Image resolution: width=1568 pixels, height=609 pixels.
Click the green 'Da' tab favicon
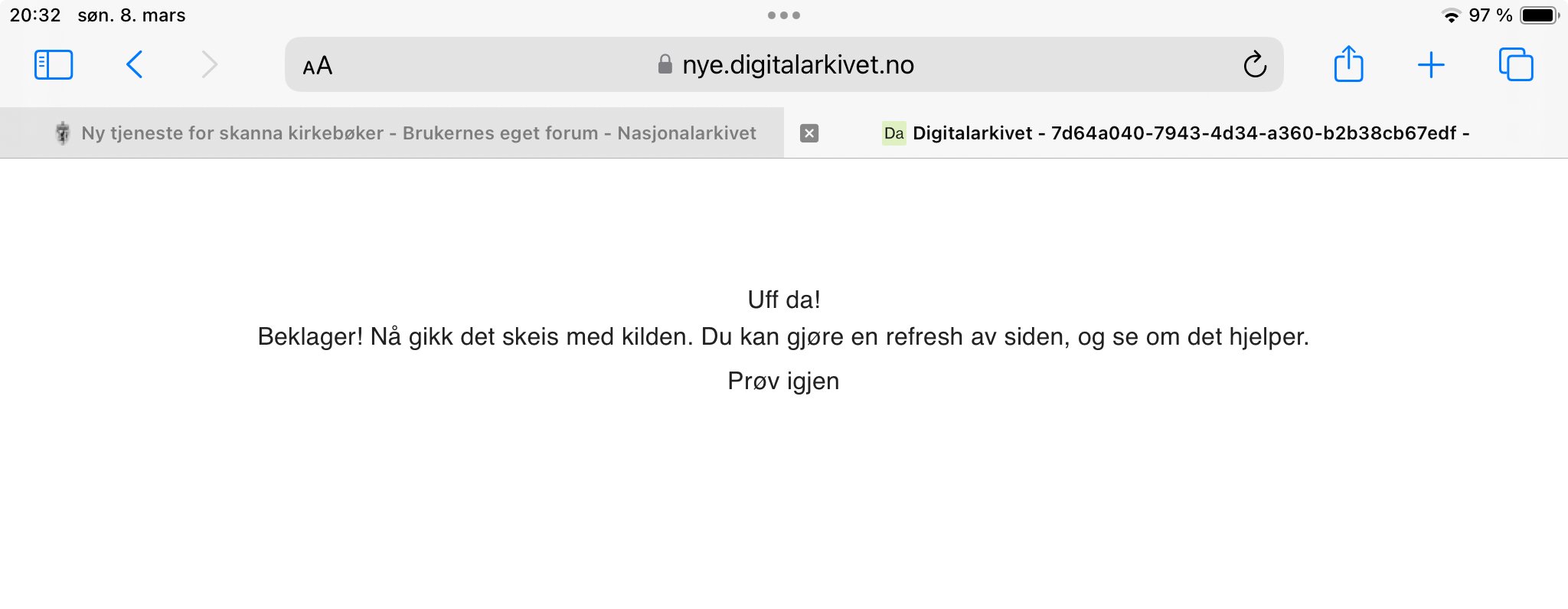coord(893,133)
